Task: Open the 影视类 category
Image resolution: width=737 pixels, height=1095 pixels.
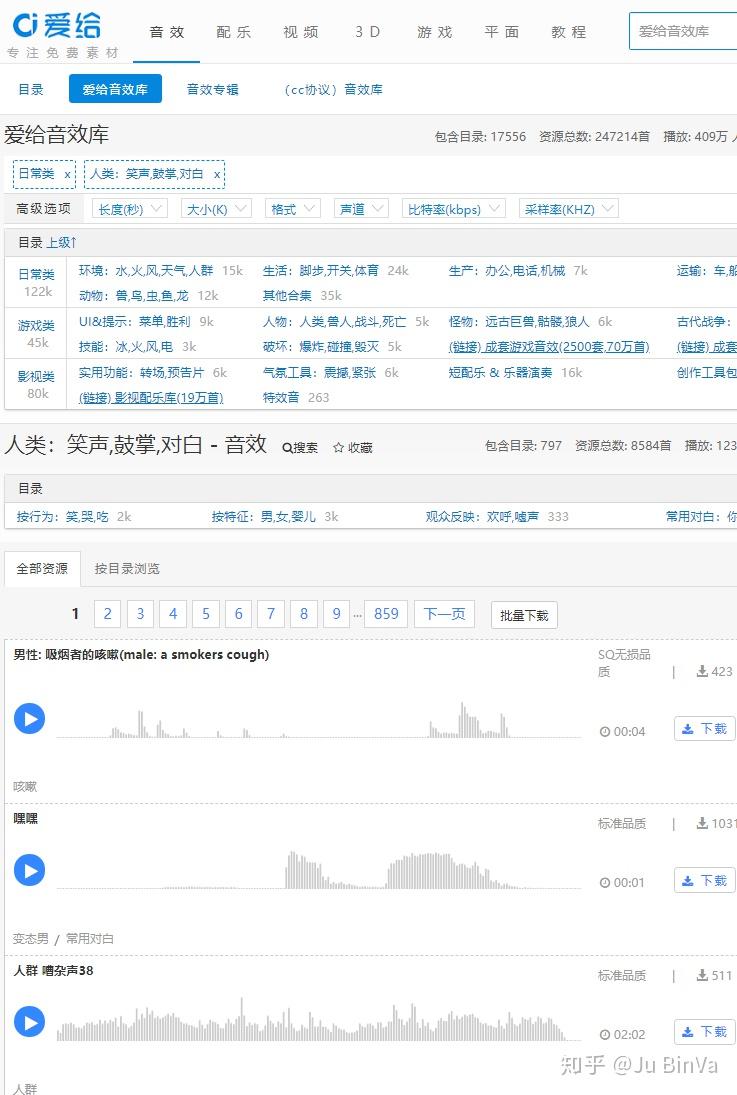Action: point(36,376)
